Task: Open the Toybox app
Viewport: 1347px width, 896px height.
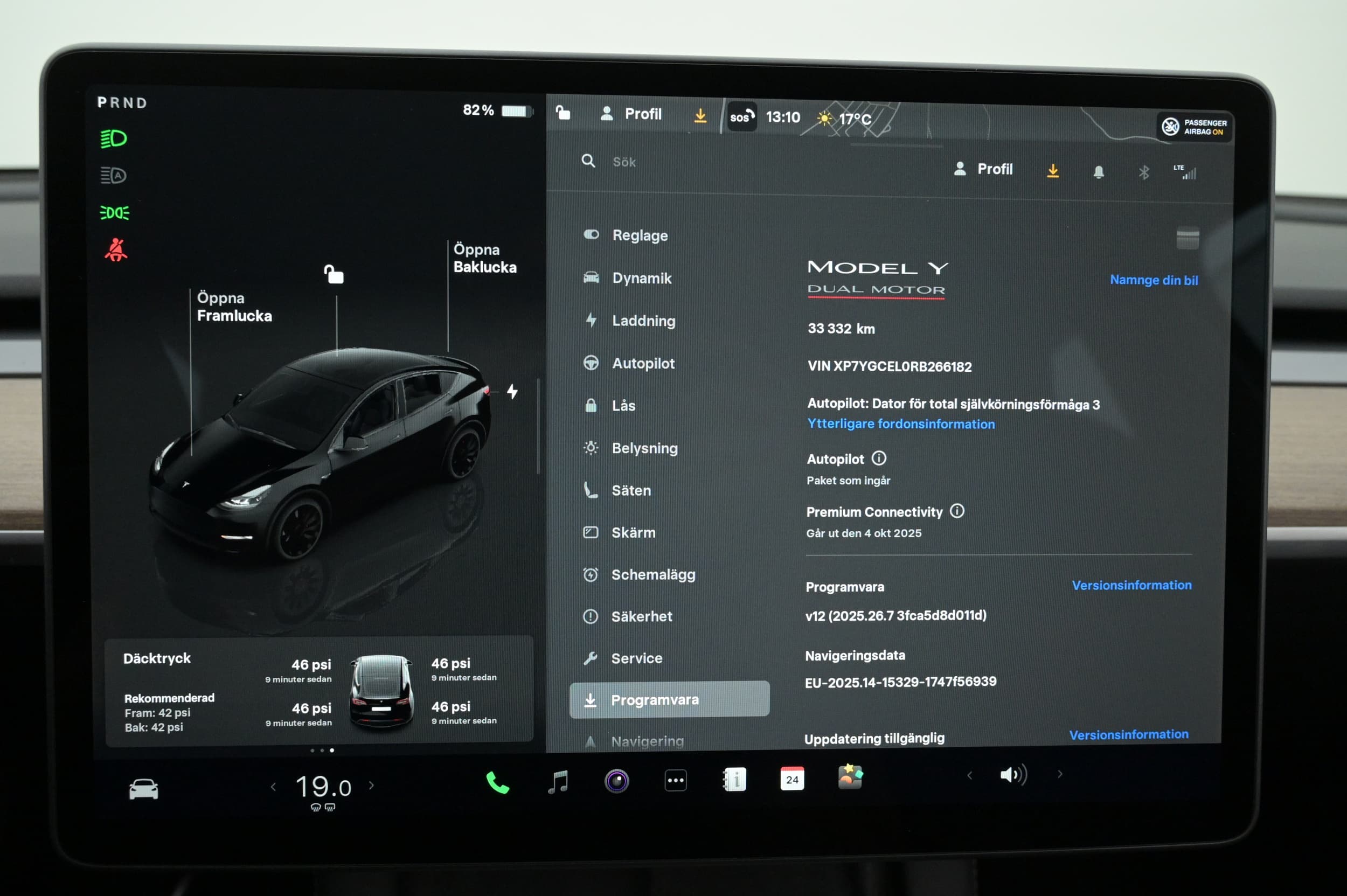Action: click(850, 776)
